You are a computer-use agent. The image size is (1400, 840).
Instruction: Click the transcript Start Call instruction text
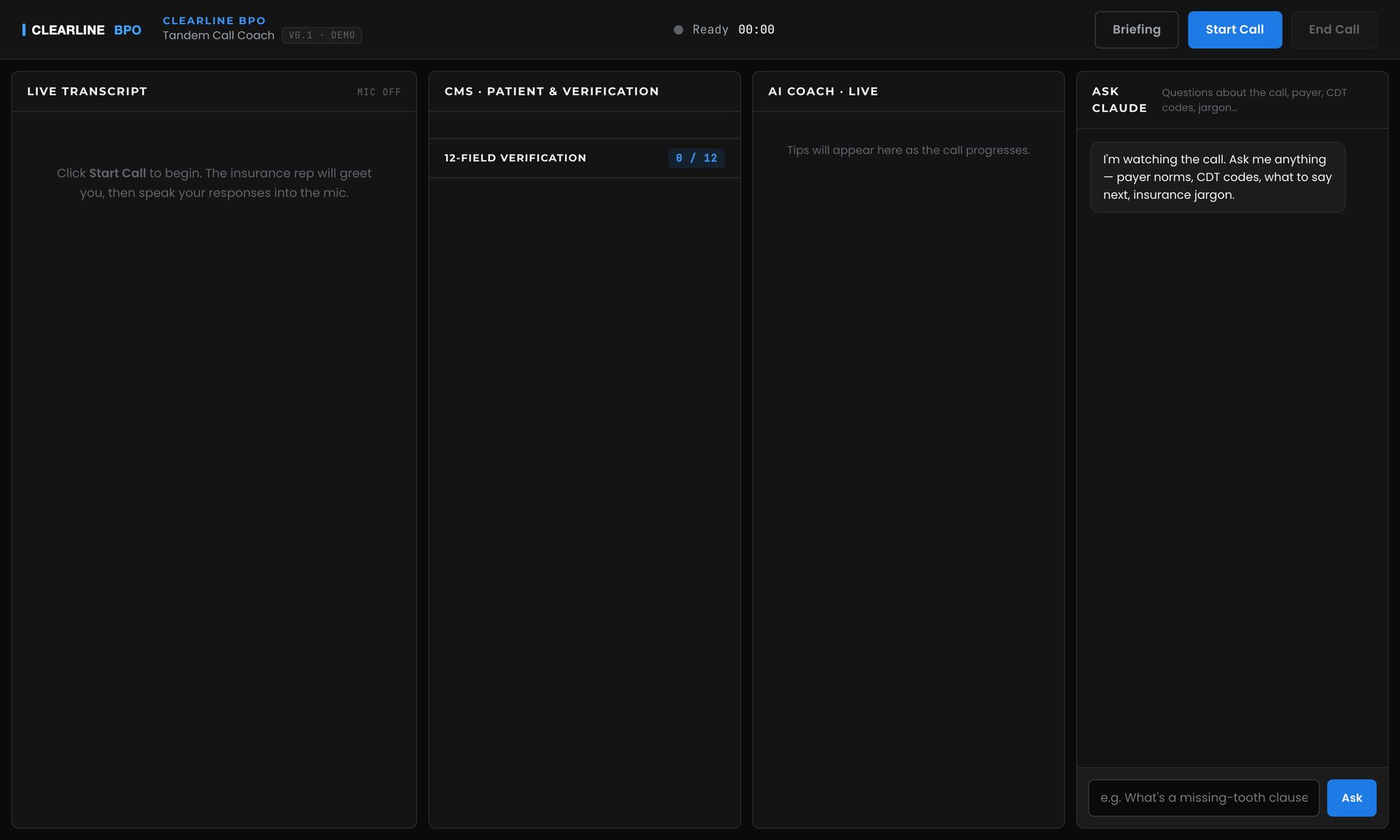click(x=214, y=183)
